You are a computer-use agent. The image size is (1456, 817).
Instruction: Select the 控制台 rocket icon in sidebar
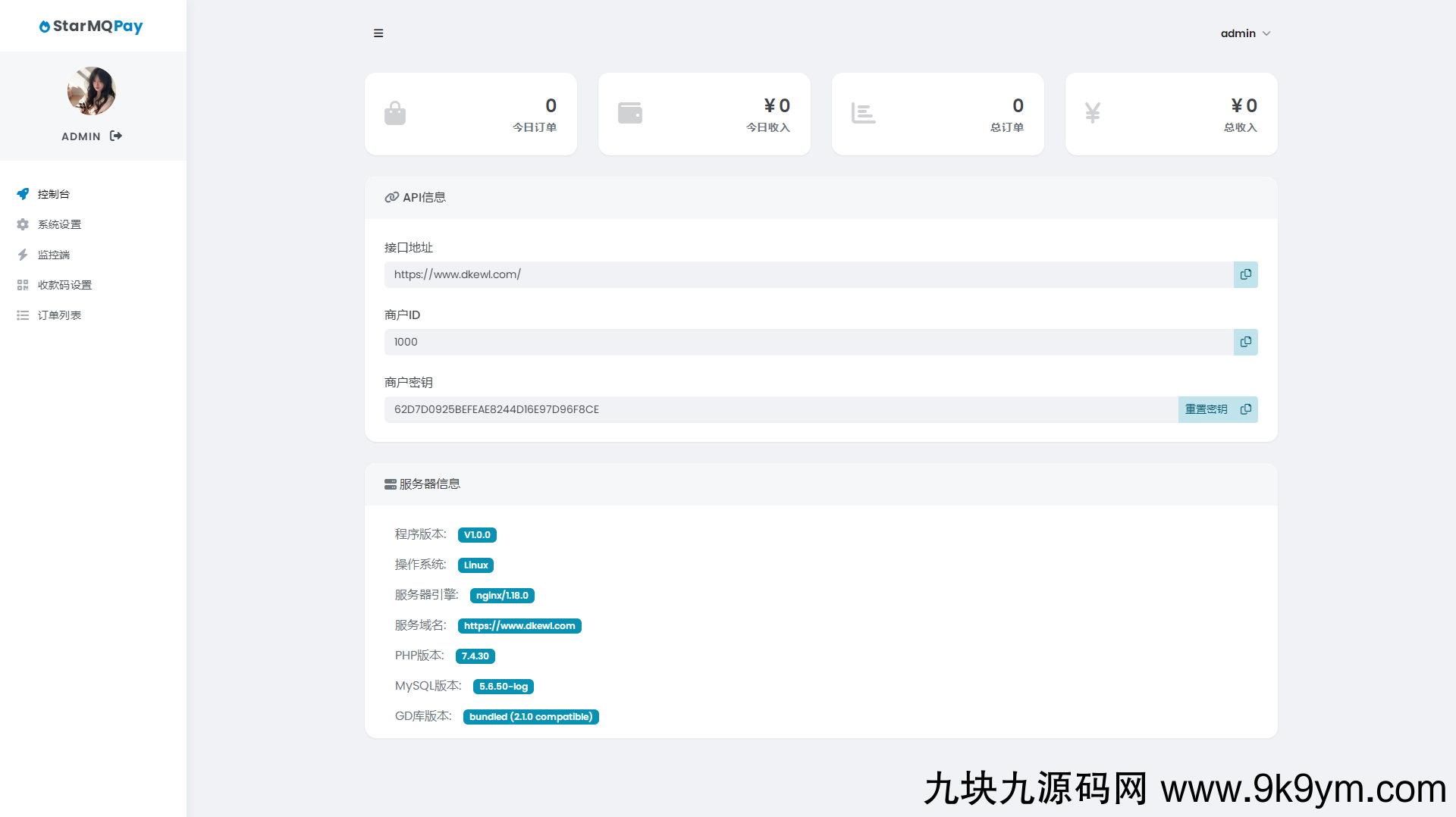pyautogui.click(x=23, y=194)
